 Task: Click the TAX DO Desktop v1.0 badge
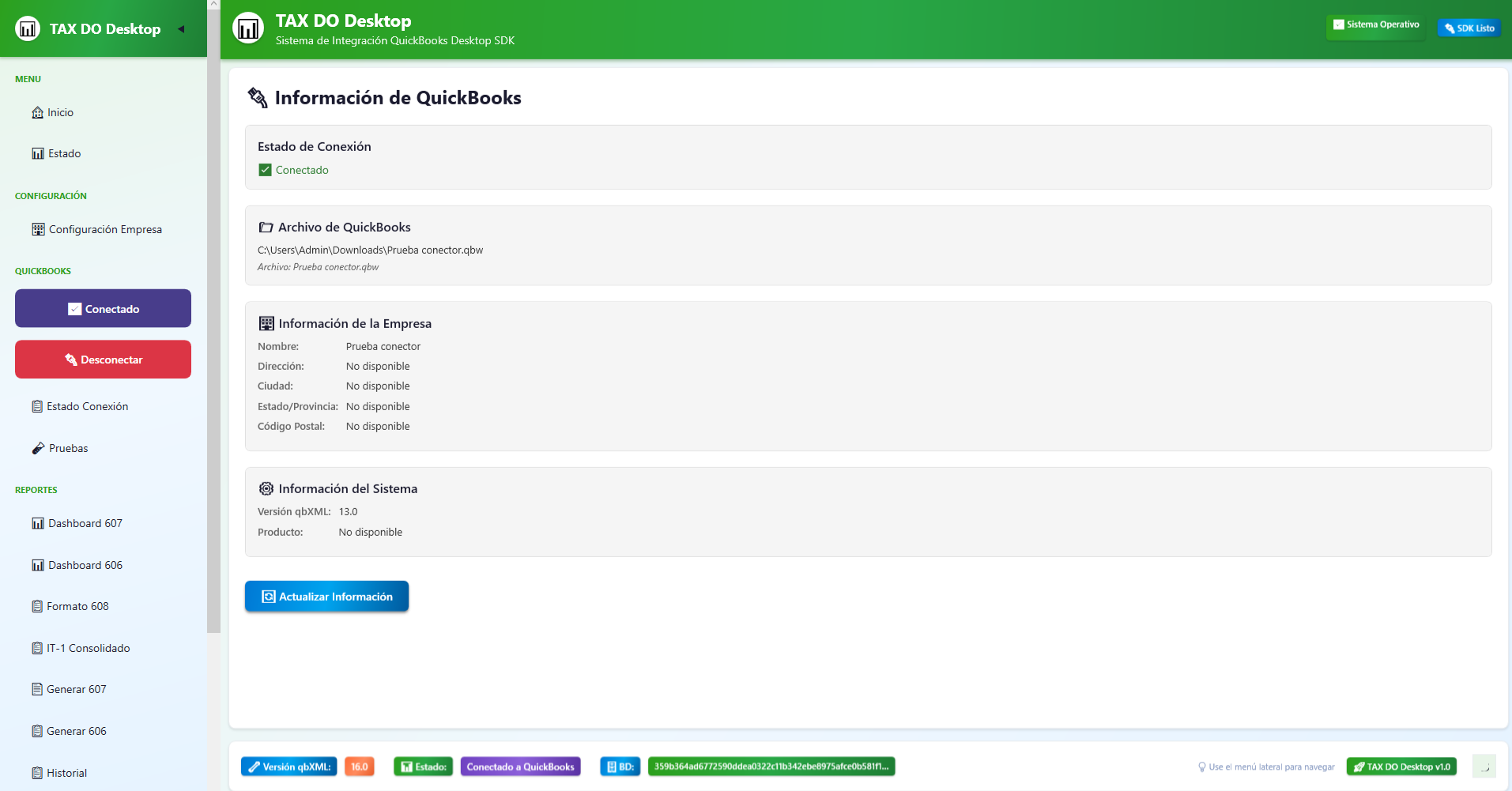pyautogui.click(x=1401, y=767)
